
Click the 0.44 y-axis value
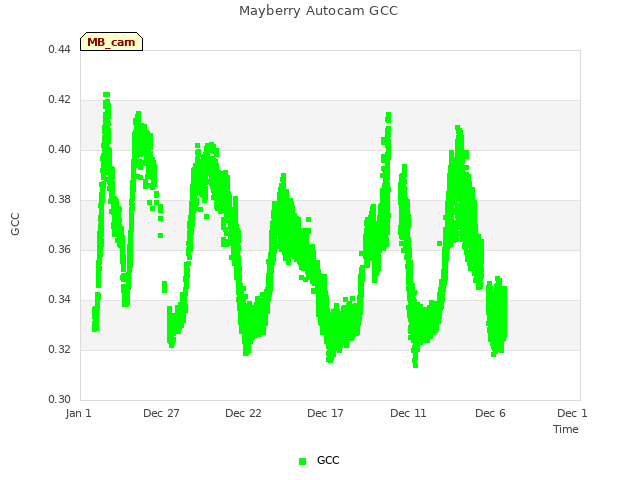pos(59,49)
